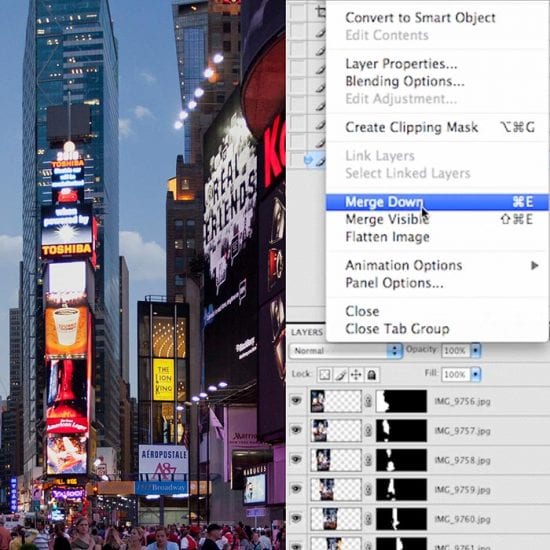Click the IMG_9759.jpg layer name
This screenshot has height=550, width=550.
(462, 490)
